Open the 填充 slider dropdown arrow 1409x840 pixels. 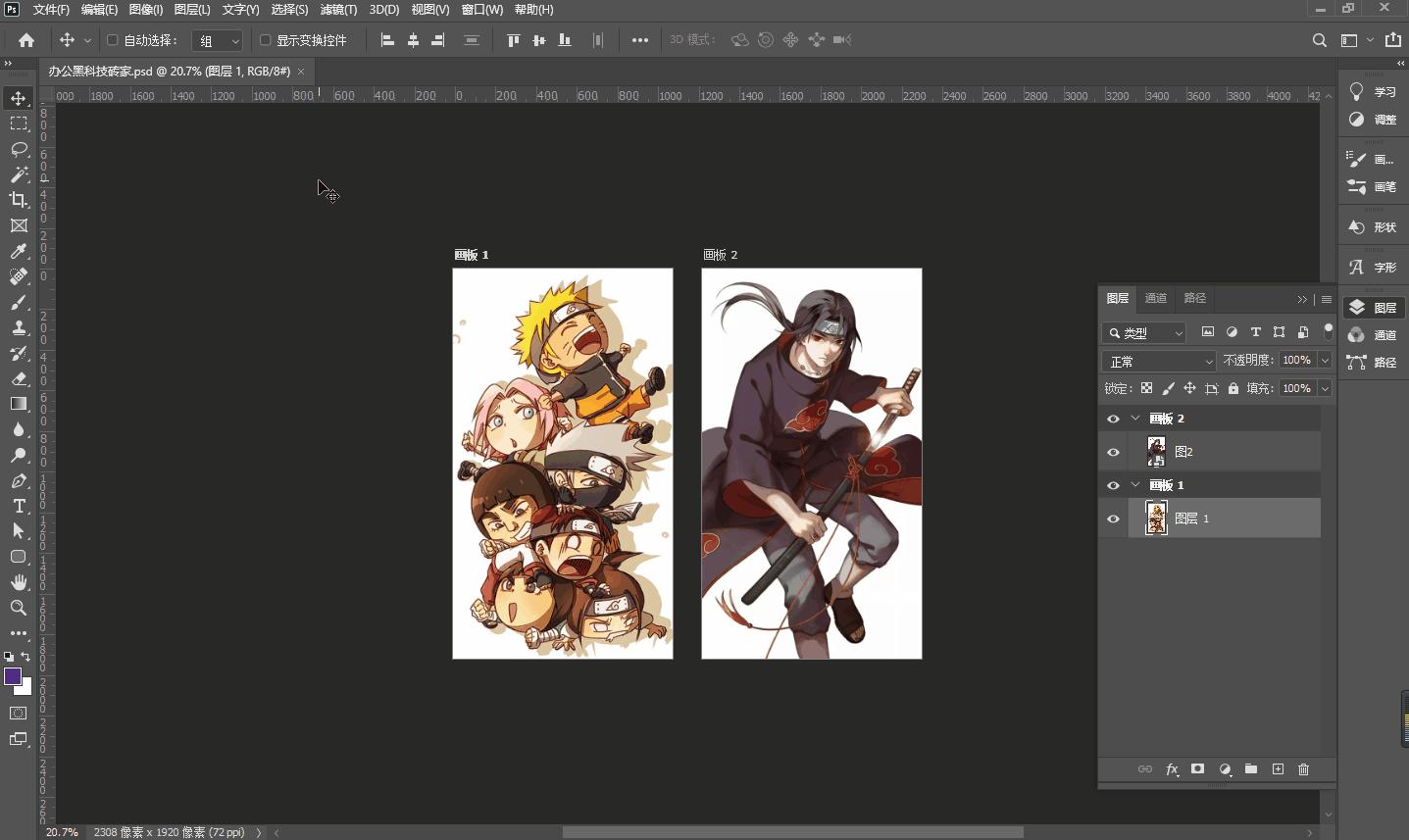1325,388
